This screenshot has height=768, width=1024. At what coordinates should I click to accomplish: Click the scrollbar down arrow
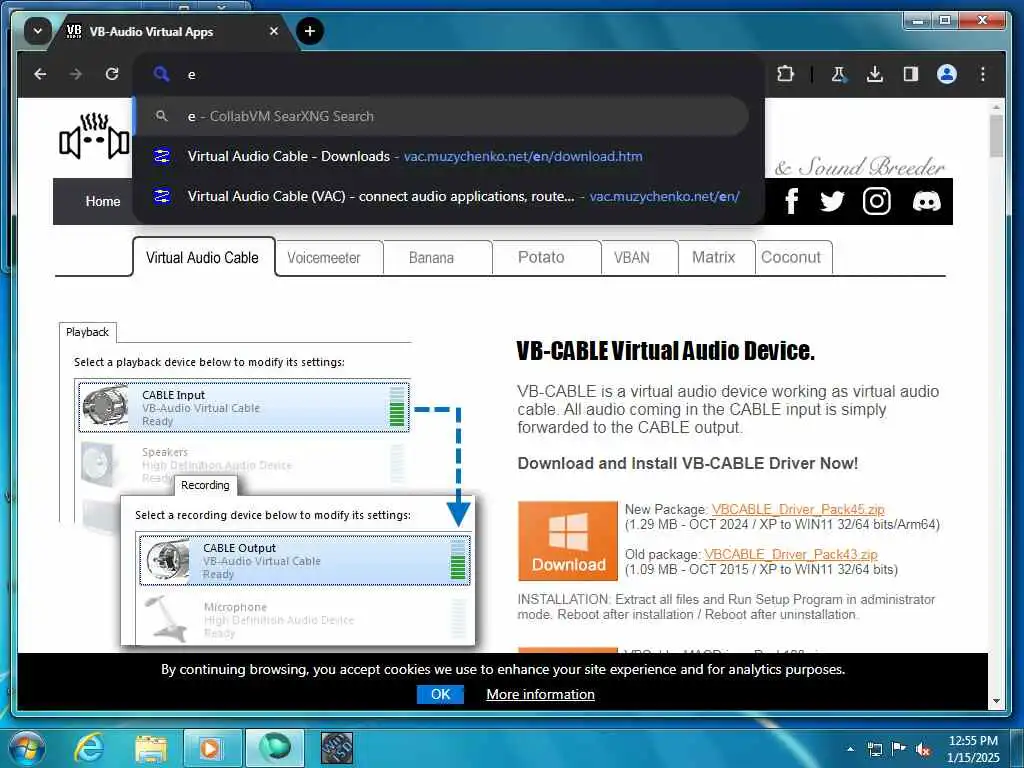tap(996, 701)
